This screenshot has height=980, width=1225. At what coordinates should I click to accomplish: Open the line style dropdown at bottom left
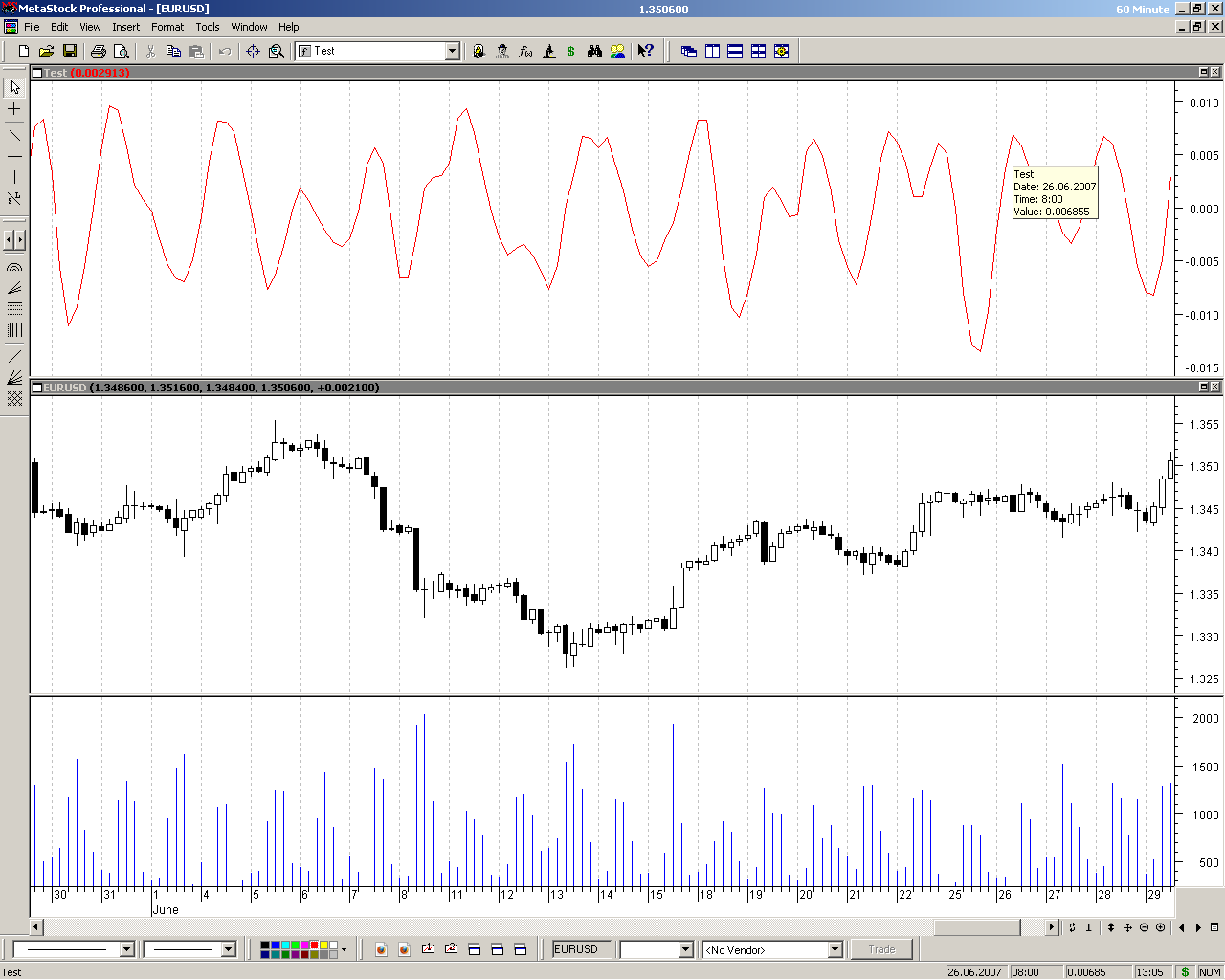click(126, 949)
